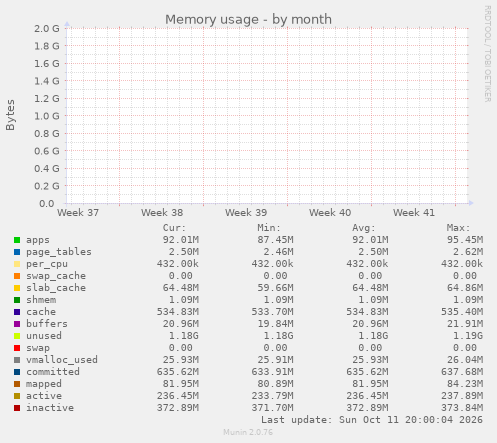Click the green apps legend swatch

(x=17, y=240)
